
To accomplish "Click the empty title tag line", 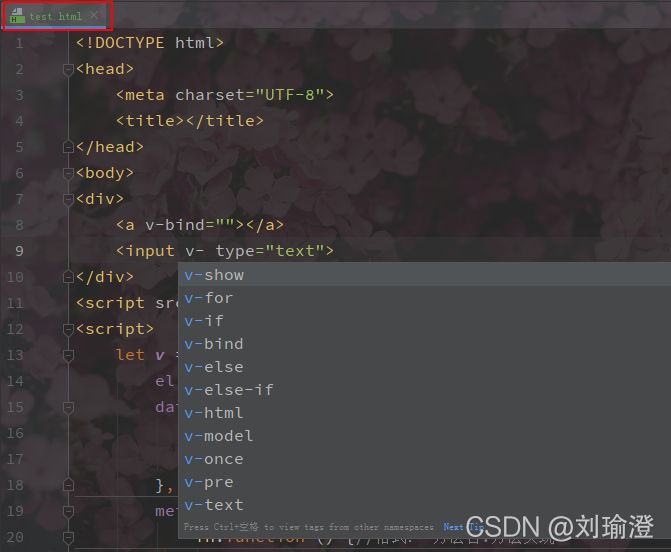I will click(x=190, y=121).
